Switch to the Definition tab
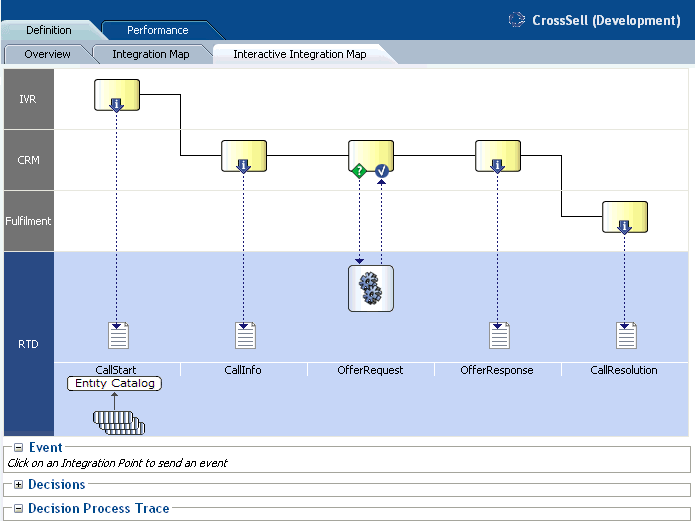 click(x=49, y=30)
